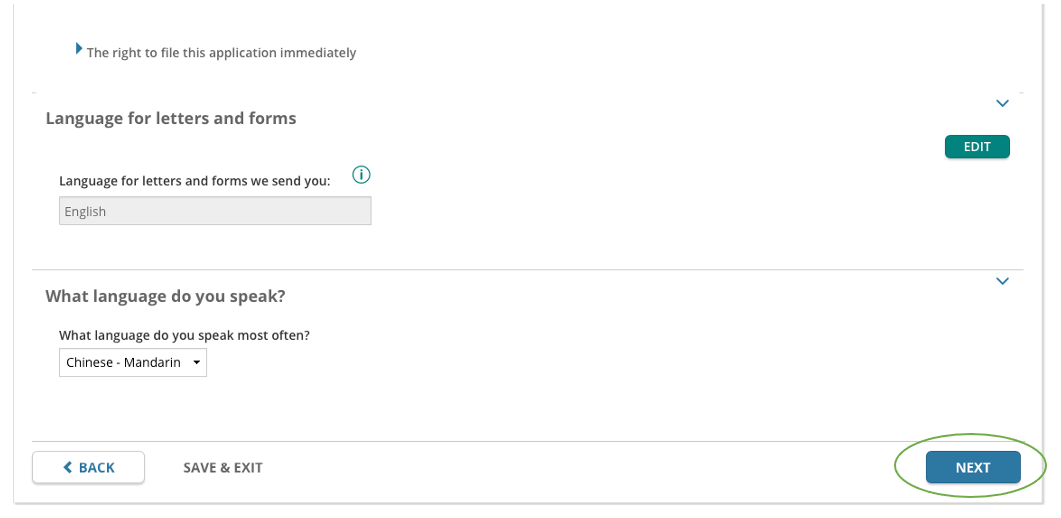This screenshot has width=1061, height=518.
Task: Select the greyed English language field
Action: point(215,211)
